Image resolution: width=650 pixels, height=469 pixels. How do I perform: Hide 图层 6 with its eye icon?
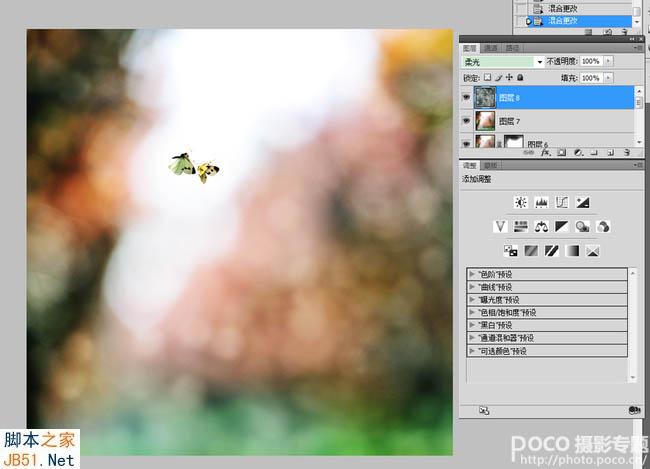pos(466,143)
